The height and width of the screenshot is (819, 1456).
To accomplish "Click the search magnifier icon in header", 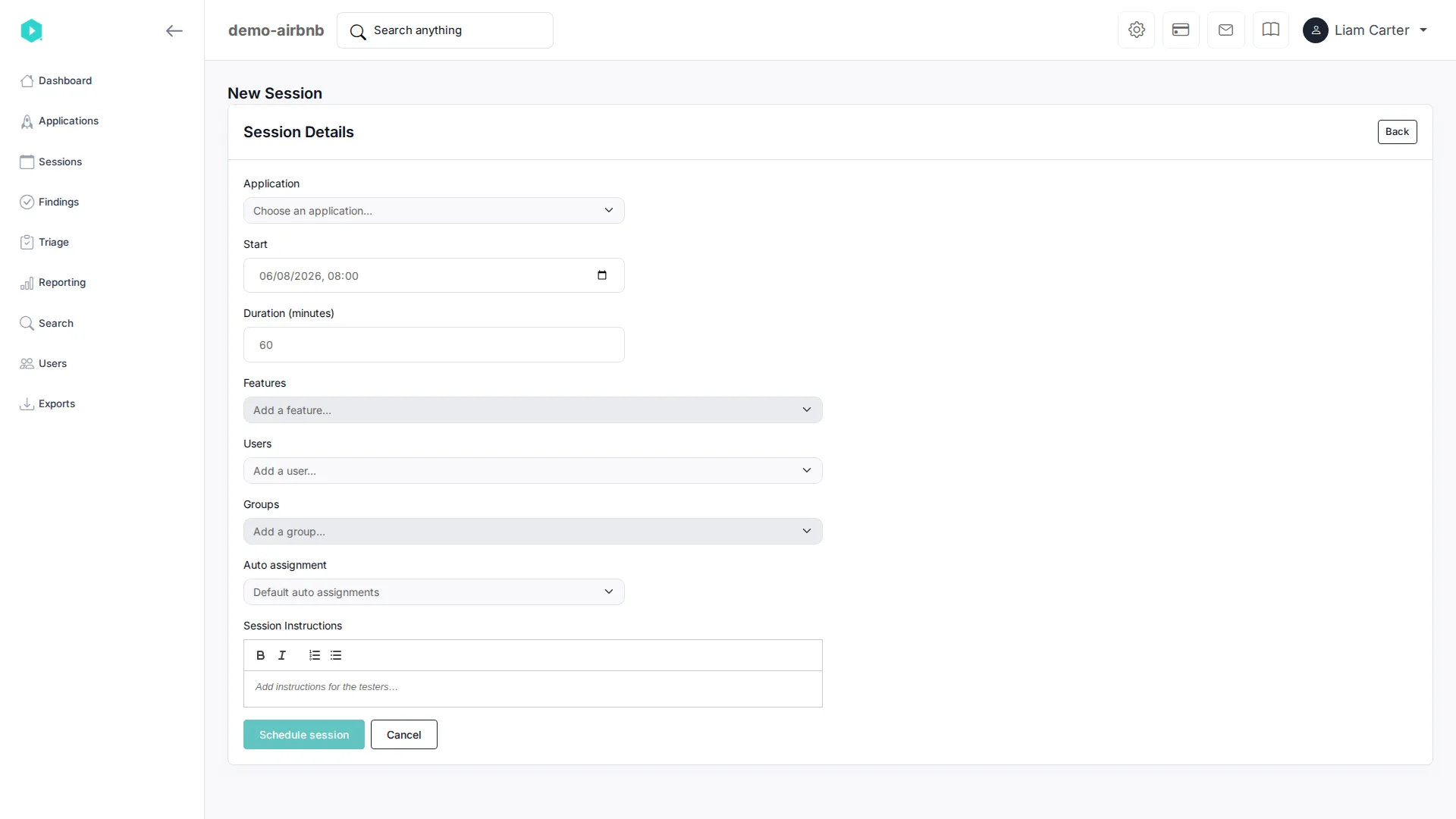I will tap(358, 31).
